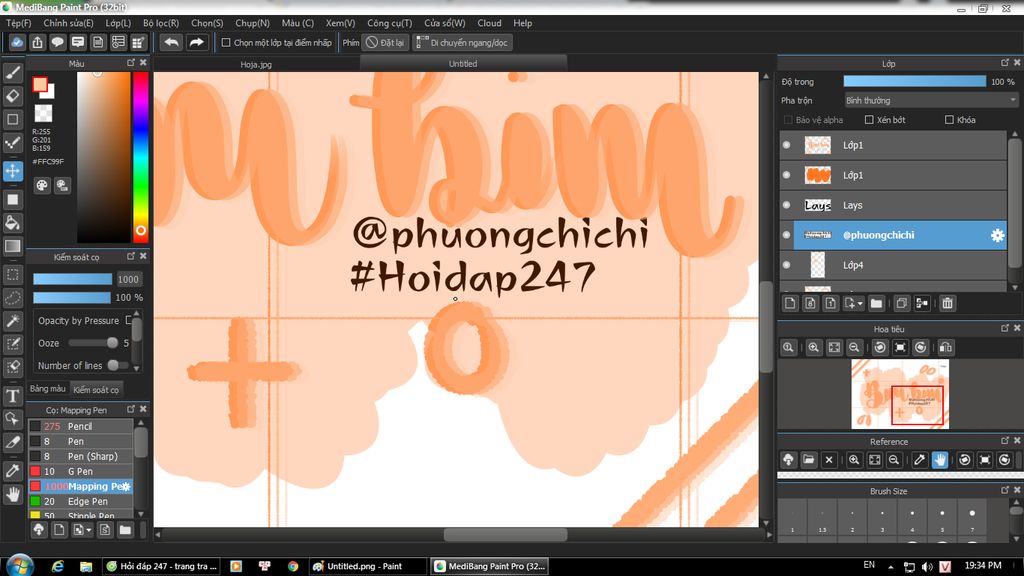1024x576 pixels.
Task: Select the Magic Wand tool
Action: point(12,321)
